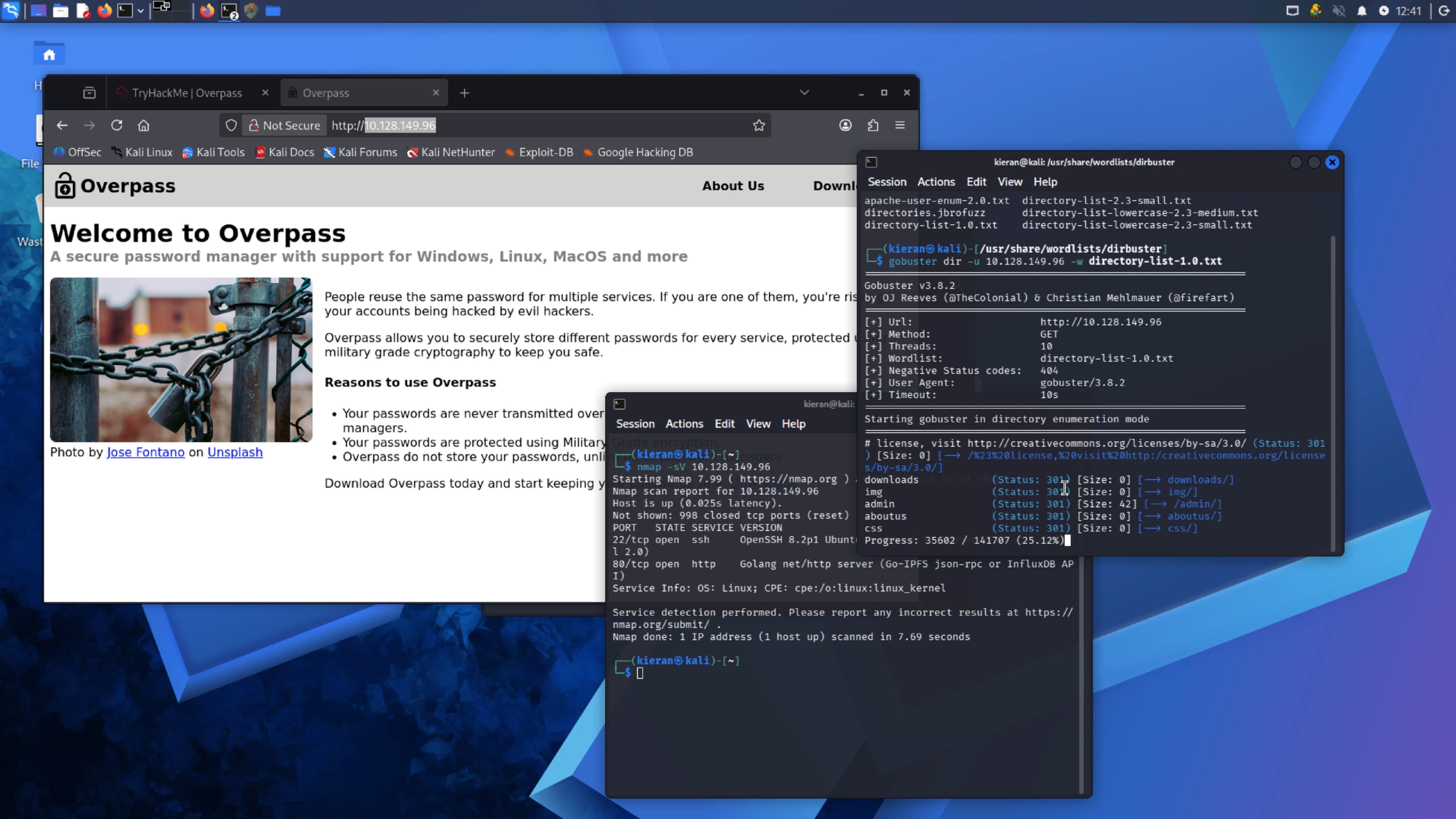Follow the Unsplash link
Image resolution: width=1456 pixels, height=819 pixels.
pos(235,452)
